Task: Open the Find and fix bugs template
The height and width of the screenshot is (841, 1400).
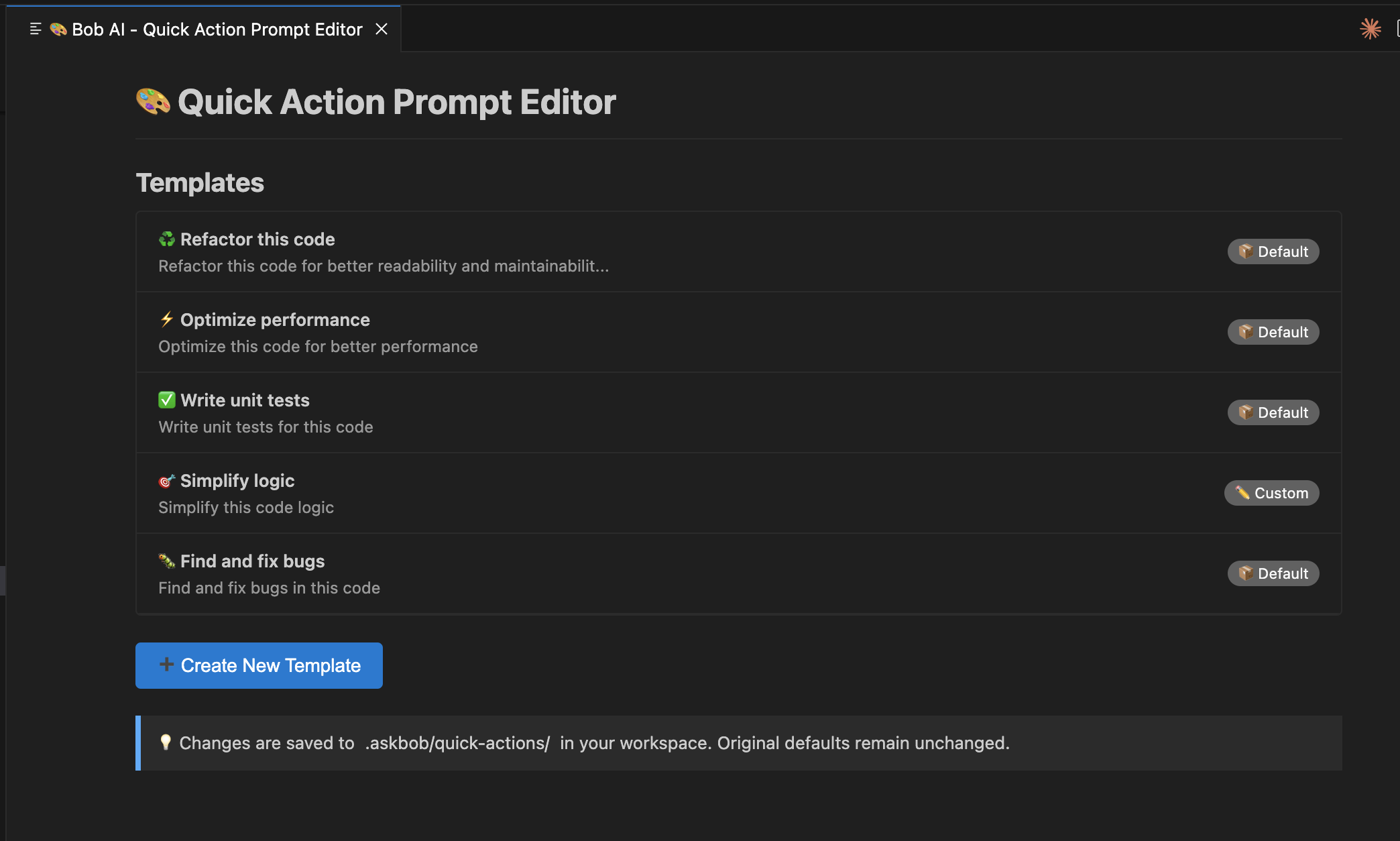Action: [252, 561]
